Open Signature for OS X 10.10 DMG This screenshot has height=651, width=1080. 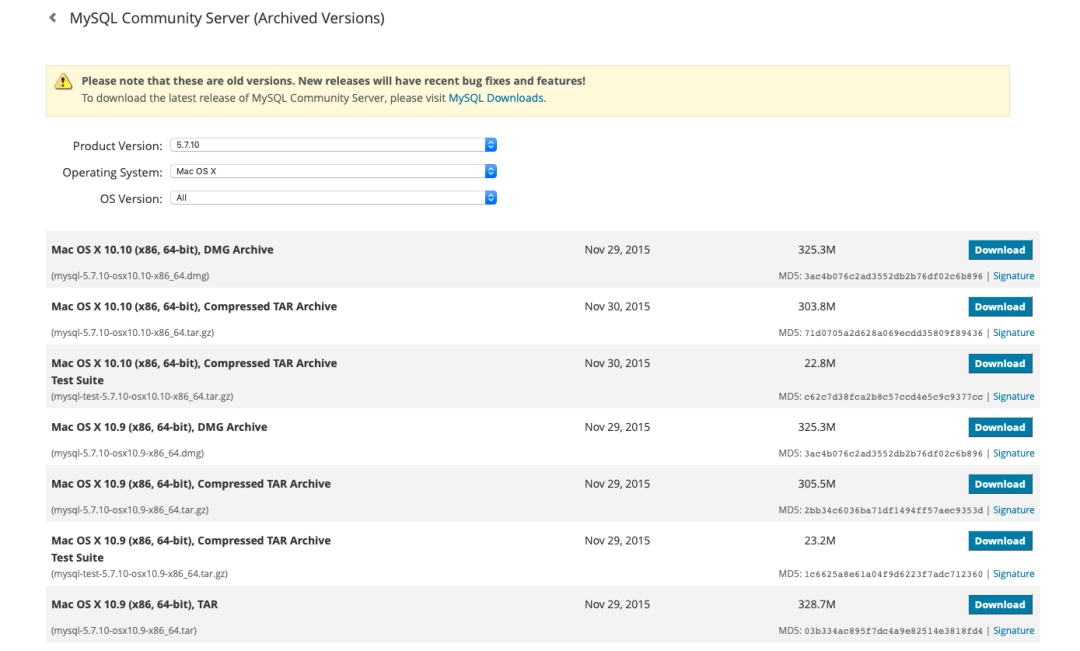(1013, 276)
